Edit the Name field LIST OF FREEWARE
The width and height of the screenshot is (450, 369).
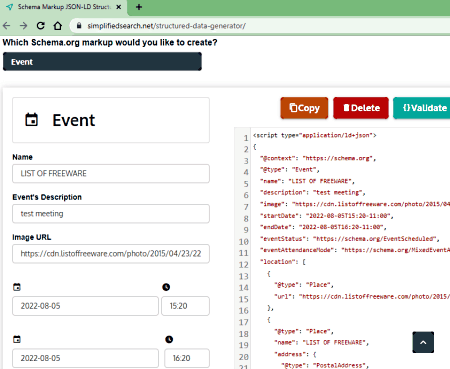coord(111,173)
